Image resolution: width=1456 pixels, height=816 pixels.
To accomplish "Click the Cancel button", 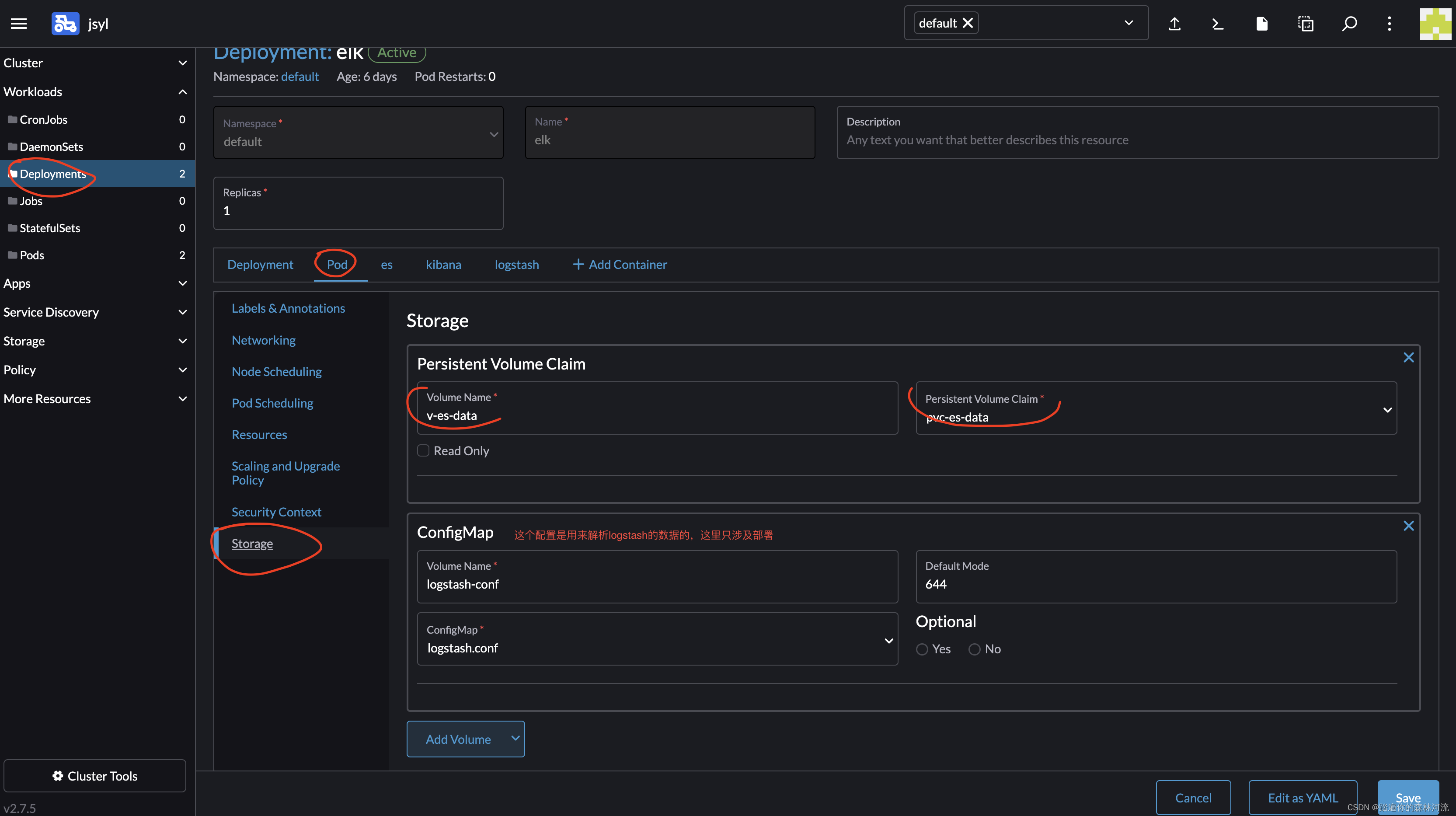I will click(1193, 797).
